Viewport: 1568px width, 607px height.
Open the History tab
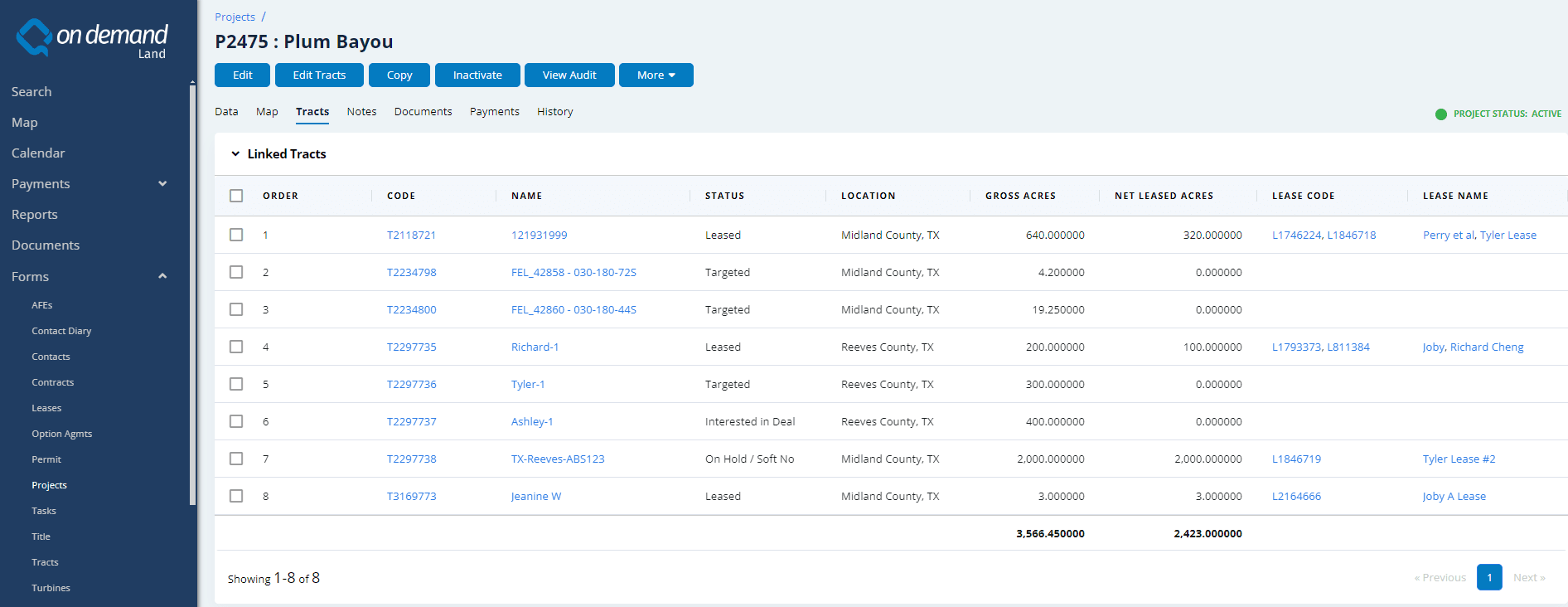(x=555, y=111)
